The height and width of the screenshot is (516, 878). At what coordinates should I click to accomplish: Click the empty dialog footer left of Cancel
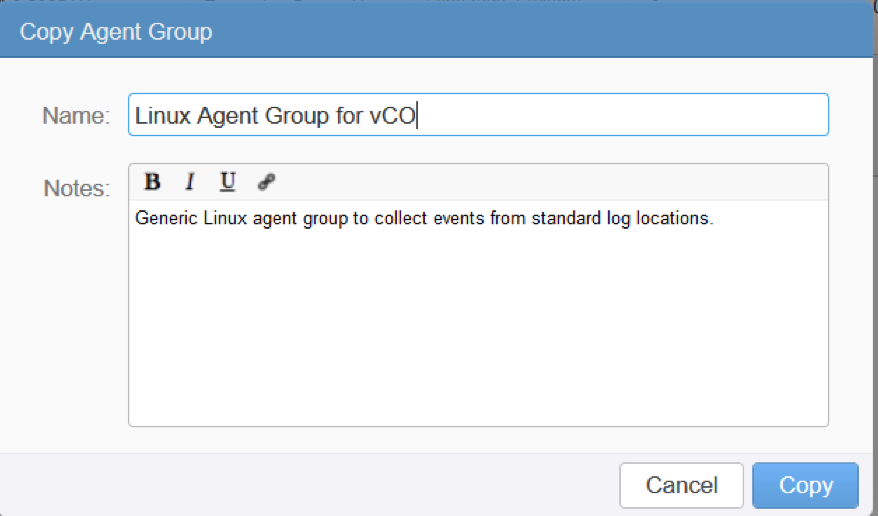coord(308,485)
